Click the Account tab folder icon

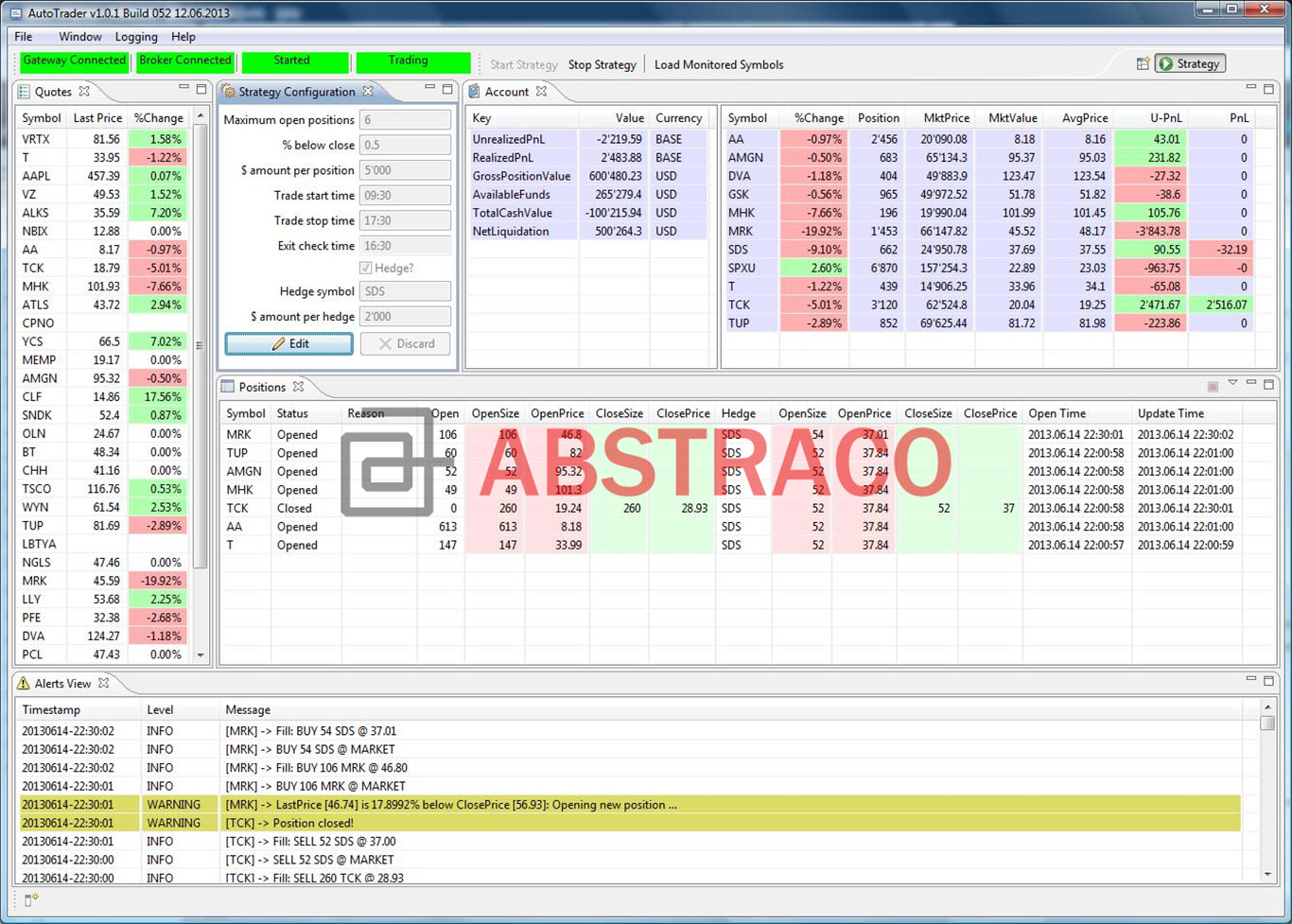(x=473, y=92)
